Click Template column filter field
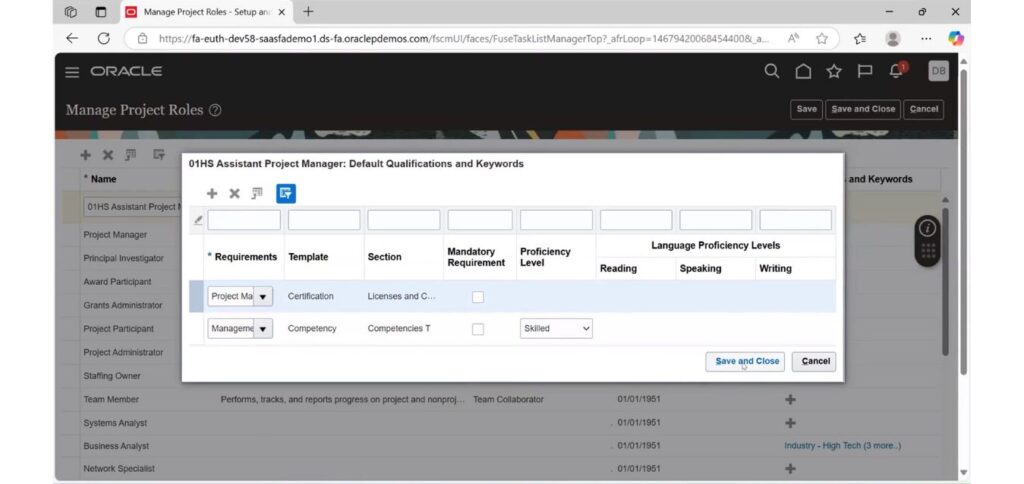This screenshot has width=1024, height=484. click(324, 220)
